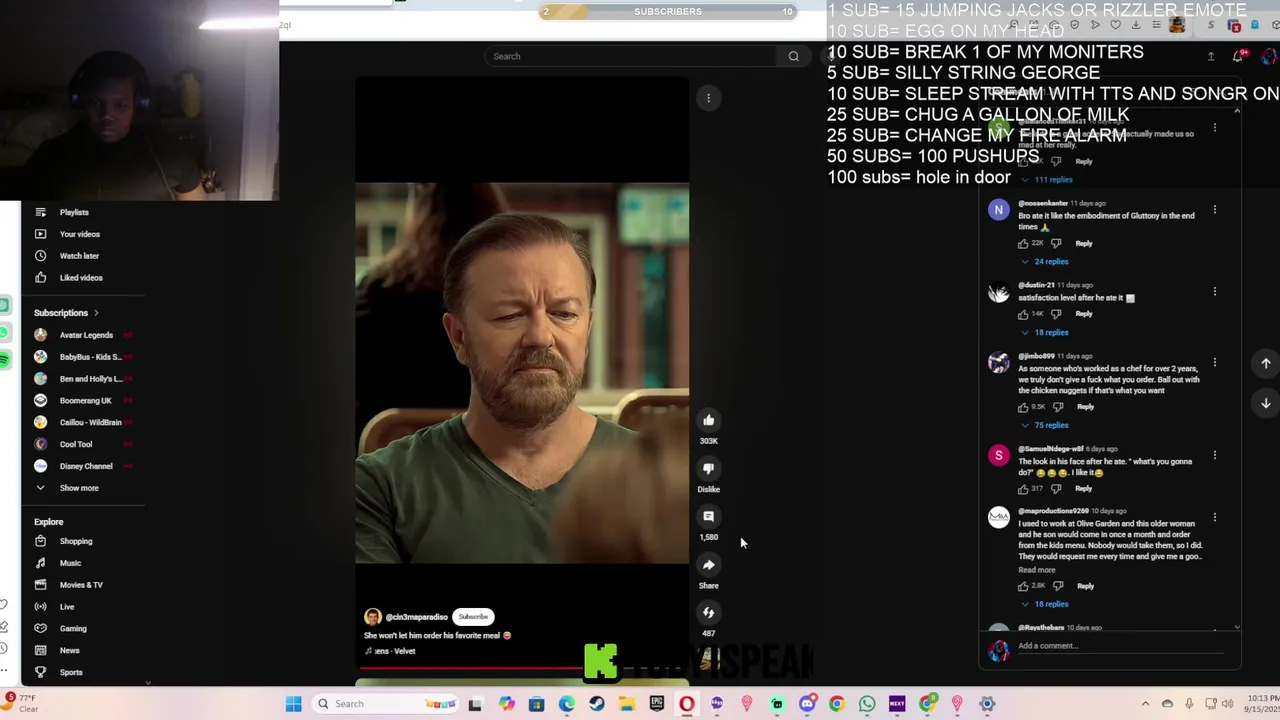Screen dimensions: 1280x720
Task: Click the Short video to pause
Action: (x=522, y=372)
